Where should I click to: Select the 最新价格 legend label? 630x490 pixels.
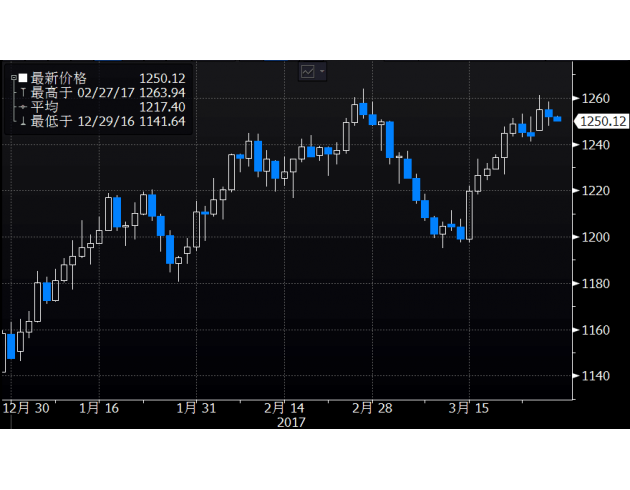point(59,78)
